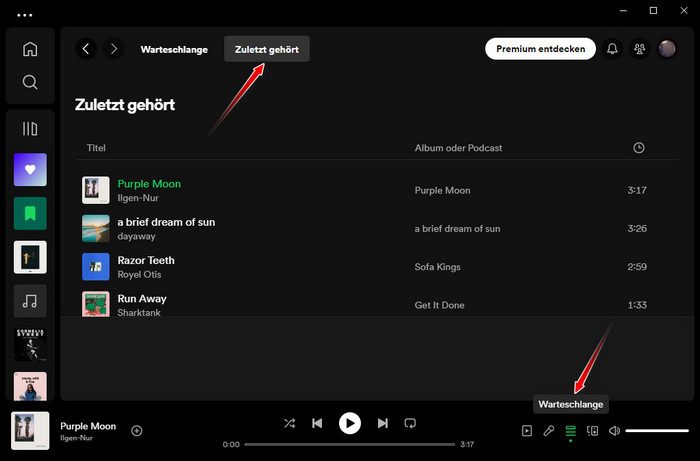Open notifications bell
This screenshot has height=461, width=700.
(x=612, y=49)
